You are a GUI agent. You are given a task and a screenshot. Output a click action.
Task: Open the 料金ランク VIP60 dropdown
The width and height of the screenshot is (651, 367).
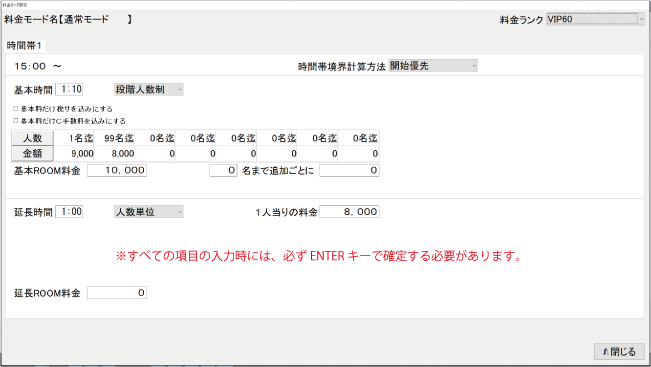pyautogui.click(x=595, y=19)
